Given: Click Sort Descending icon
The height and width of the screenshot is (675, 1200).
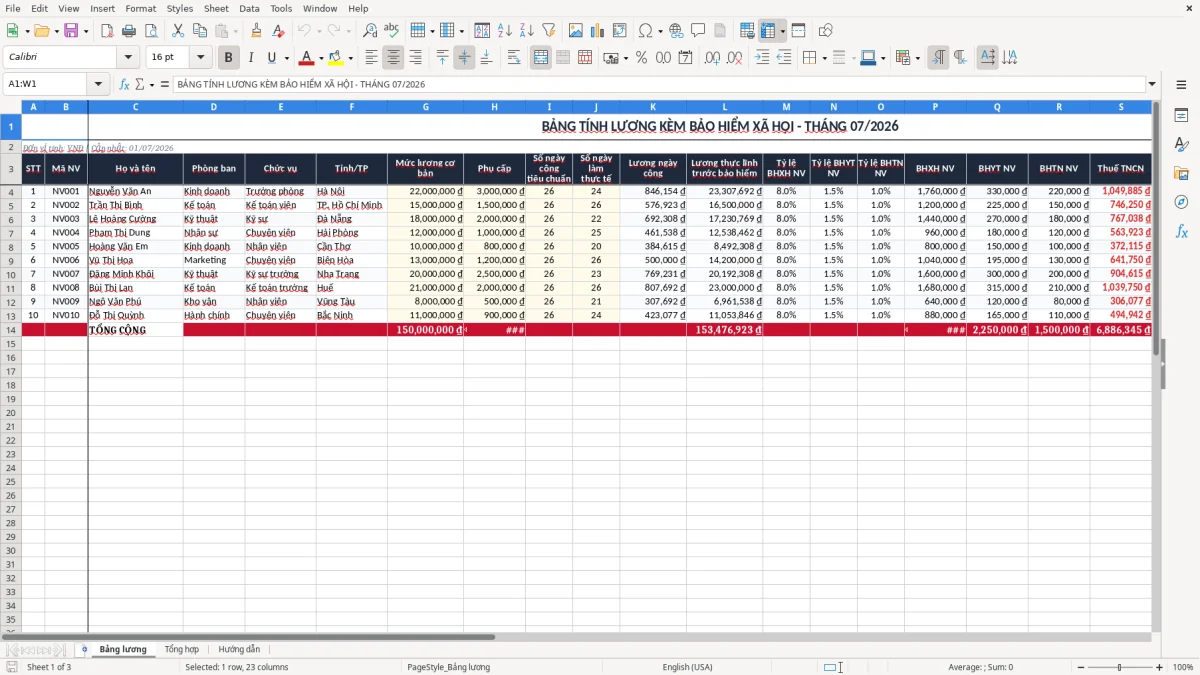Looking at the screenshot, I should tap(527, 31).
